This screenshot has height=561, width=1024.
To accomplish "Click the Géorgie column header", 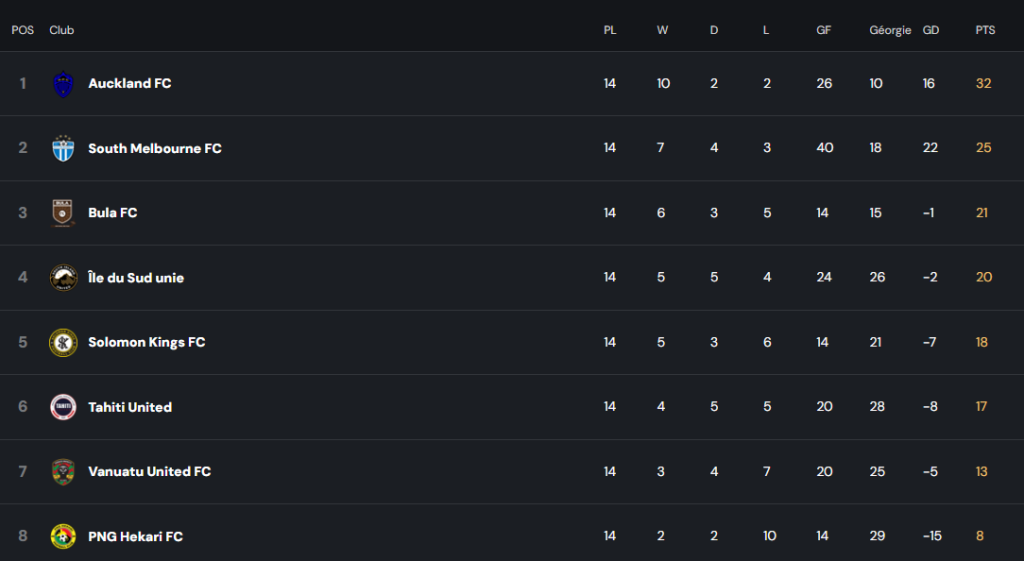I will tap(890, 31).
